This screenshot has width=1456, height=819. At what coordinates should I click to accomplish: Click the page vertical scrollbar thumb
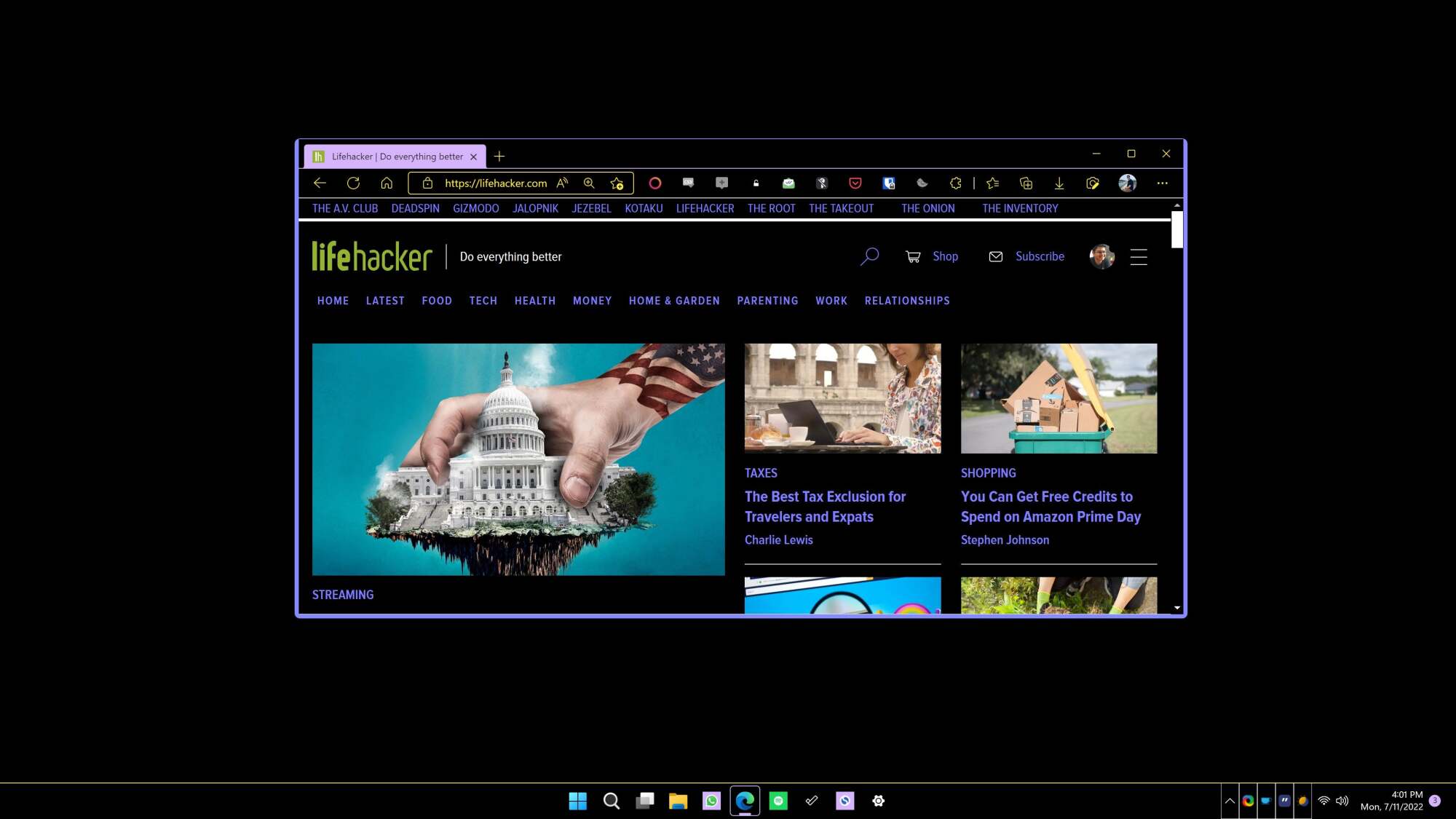tap(1176, 229)
